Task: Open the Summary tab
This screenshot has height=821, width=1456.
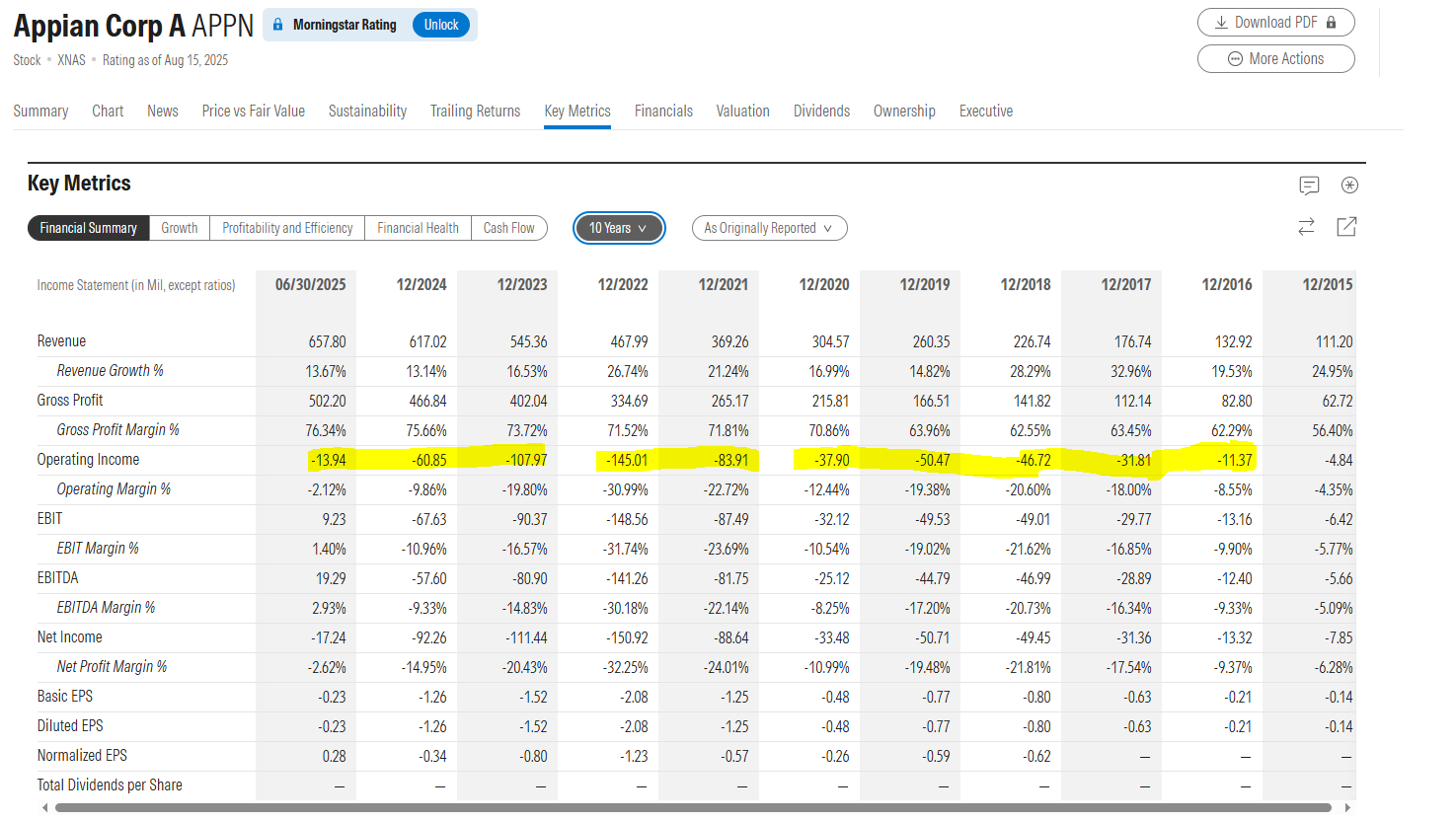Action: [40, 111]
